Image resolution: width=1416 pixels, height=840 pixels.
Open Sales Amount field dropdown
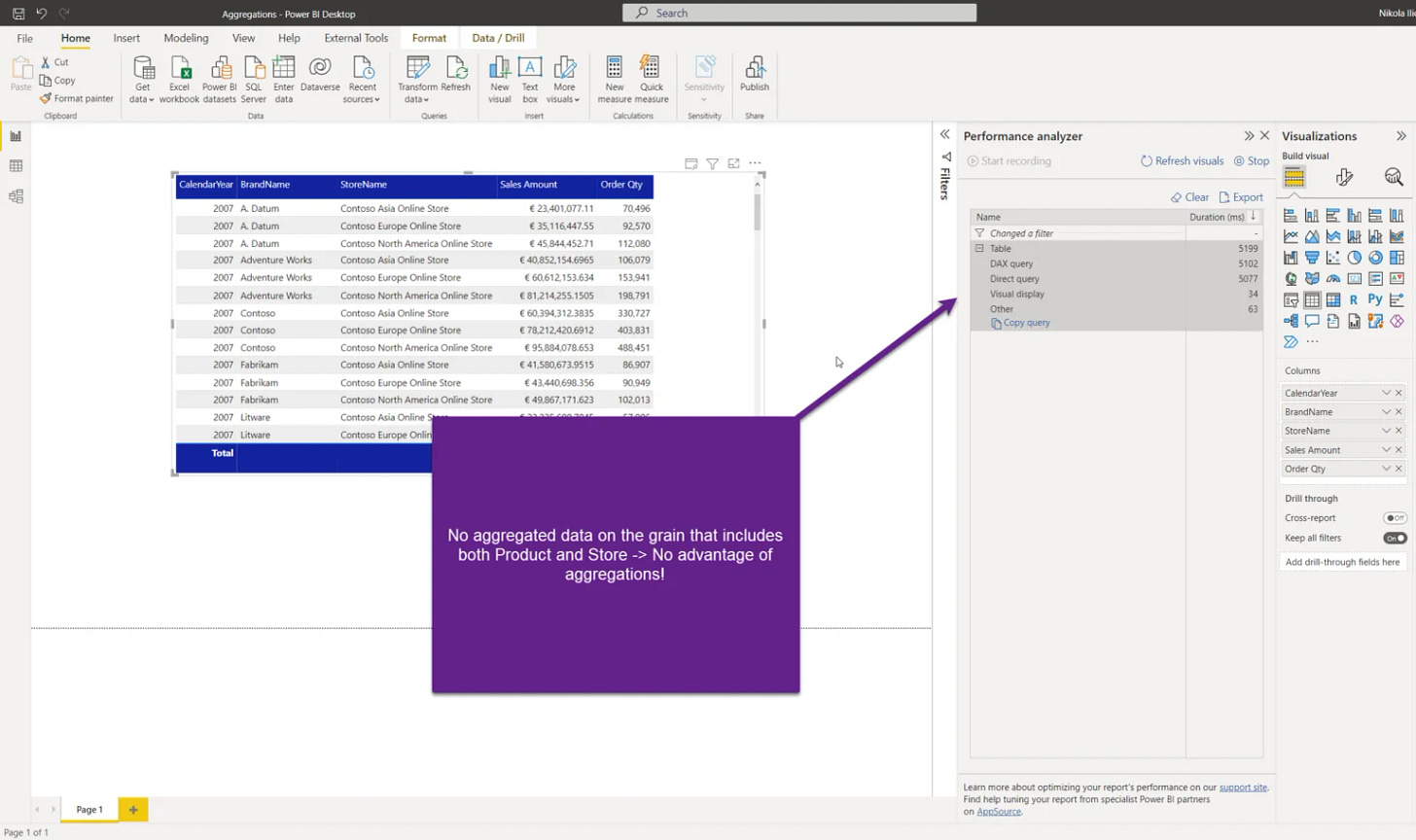[x=1387, y=450]
